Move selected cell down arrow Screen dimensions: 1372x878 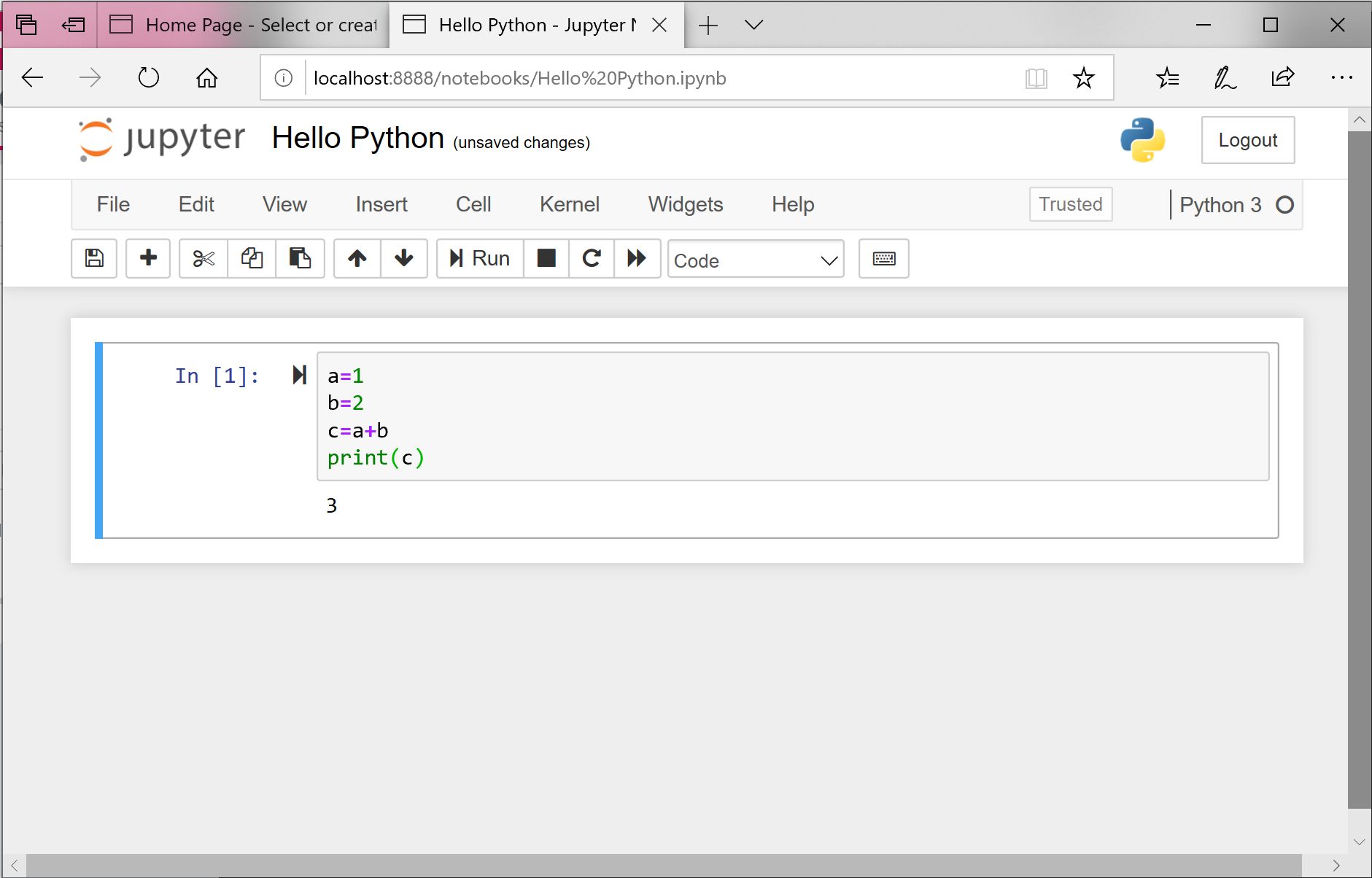(404, 258)
